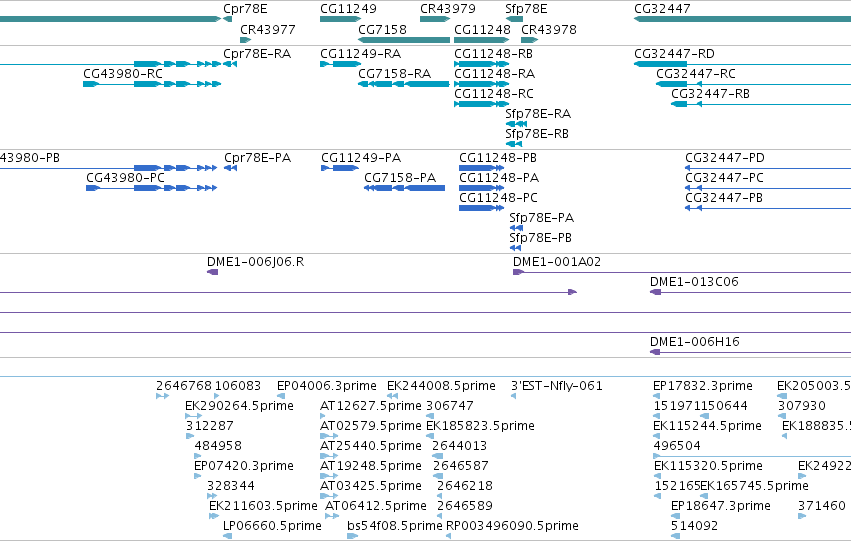
Task: Click the Sfp78E gene label
Action: pyautogui.click(x=526, y=9)
